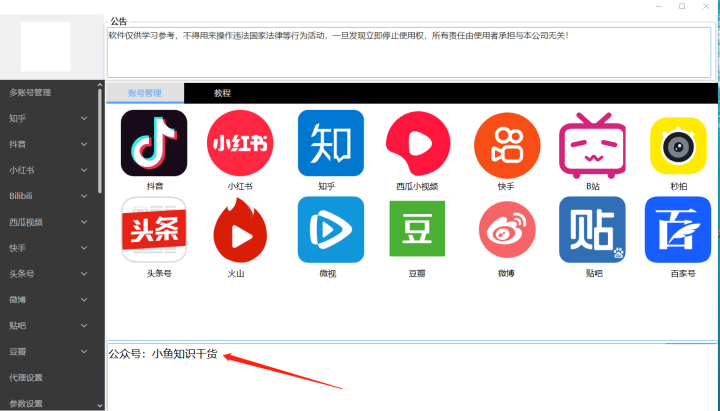Click the sidebar scroll-down arrow

[100, 405]
